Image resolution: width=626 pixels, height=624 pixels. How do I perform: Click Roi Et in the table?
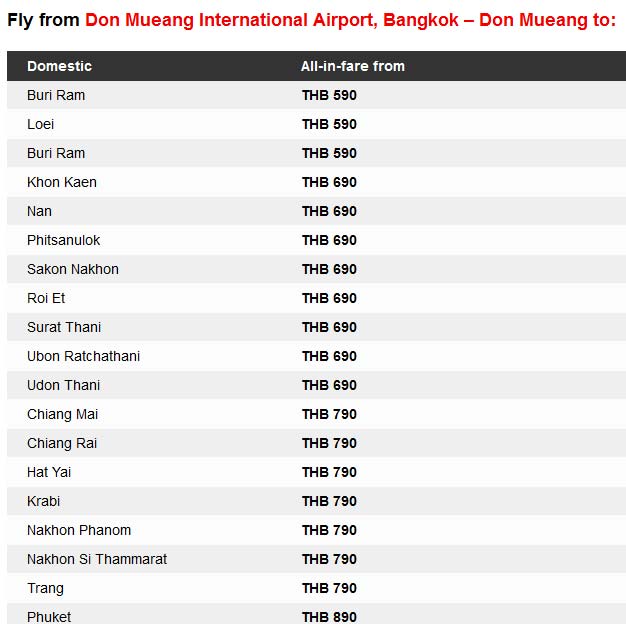click(x=46, y=298)
